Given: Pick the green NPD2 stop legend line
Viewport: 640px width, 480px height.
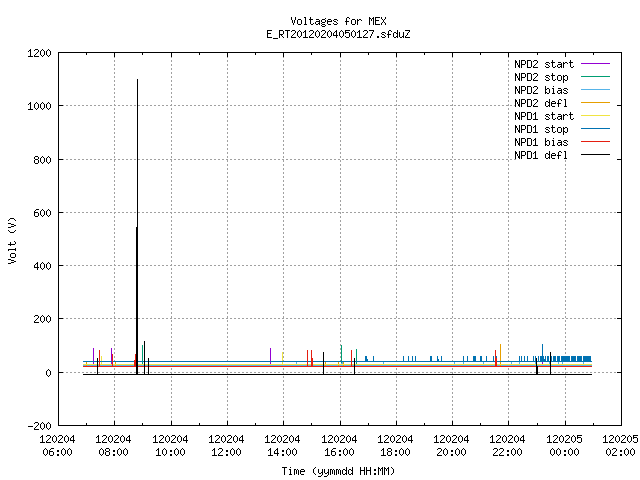Looking at the screenshot, I should 596,76.
